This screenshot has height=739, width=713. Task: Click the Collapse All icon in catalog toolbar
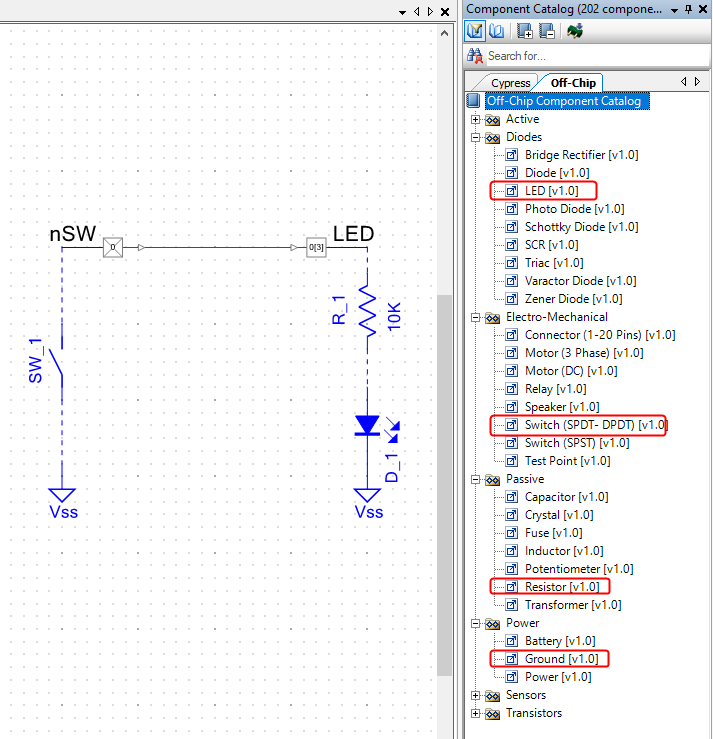546,31
